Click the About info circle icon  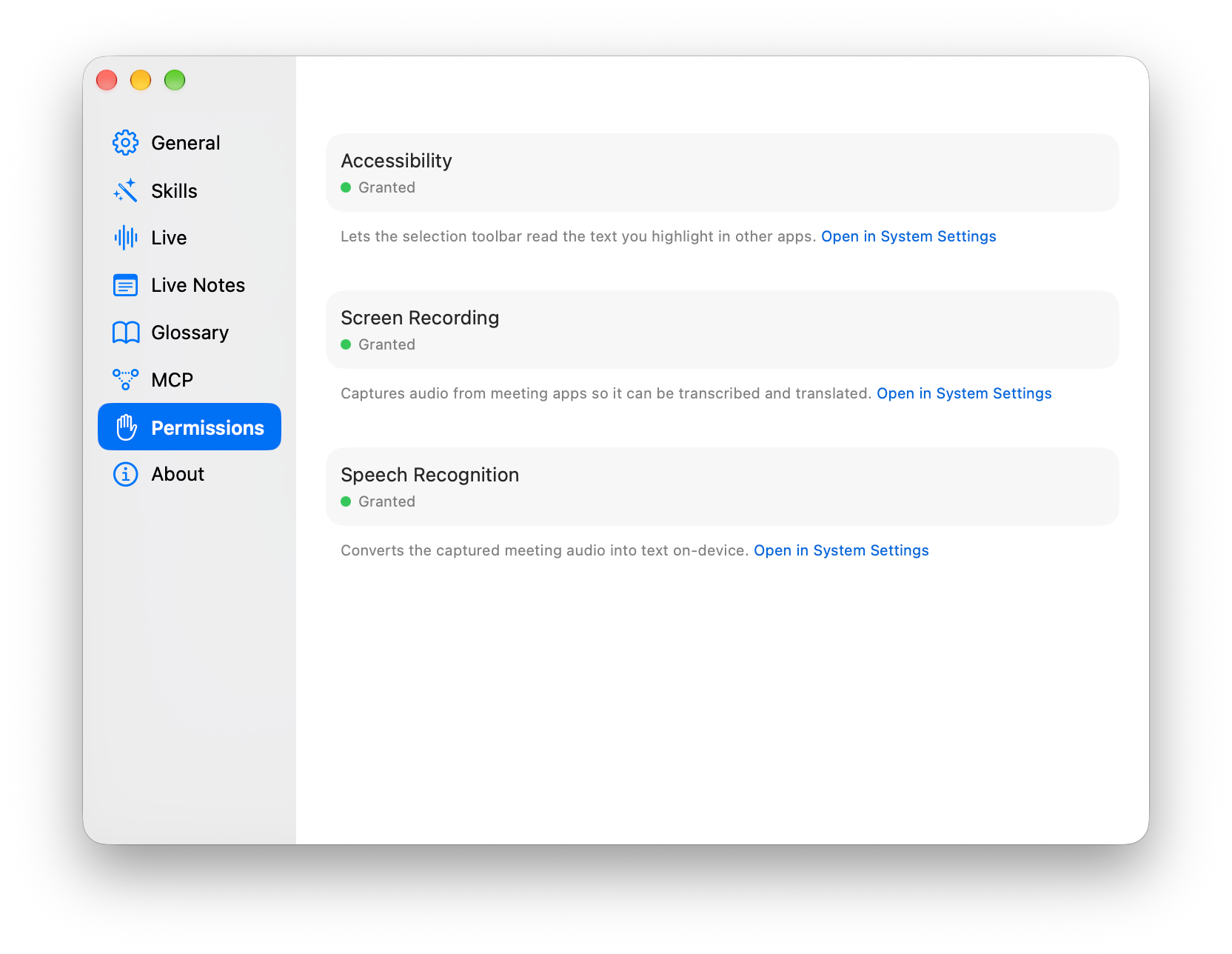[126, 474]
